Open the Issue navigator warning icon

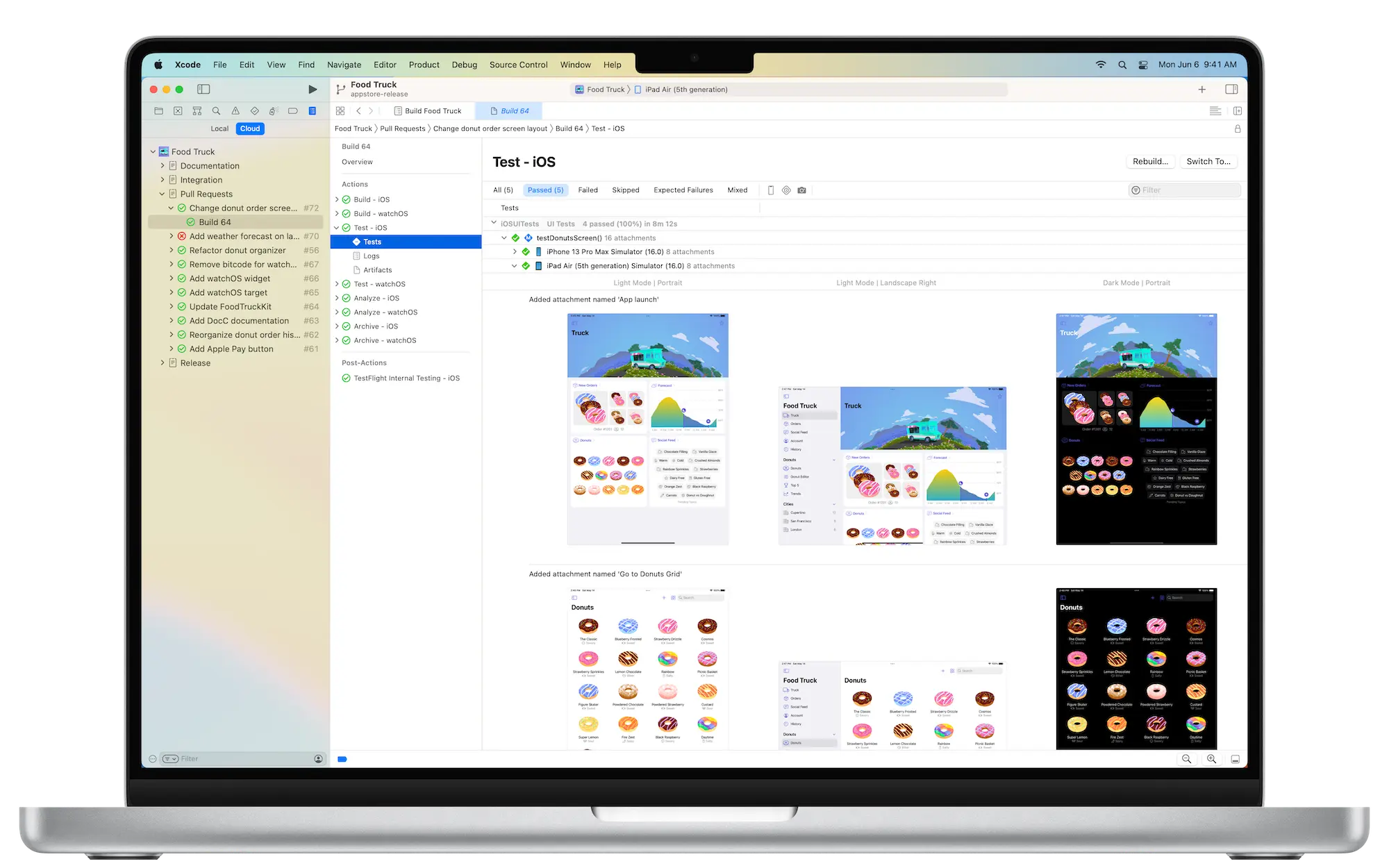click(x=235, y=111)
